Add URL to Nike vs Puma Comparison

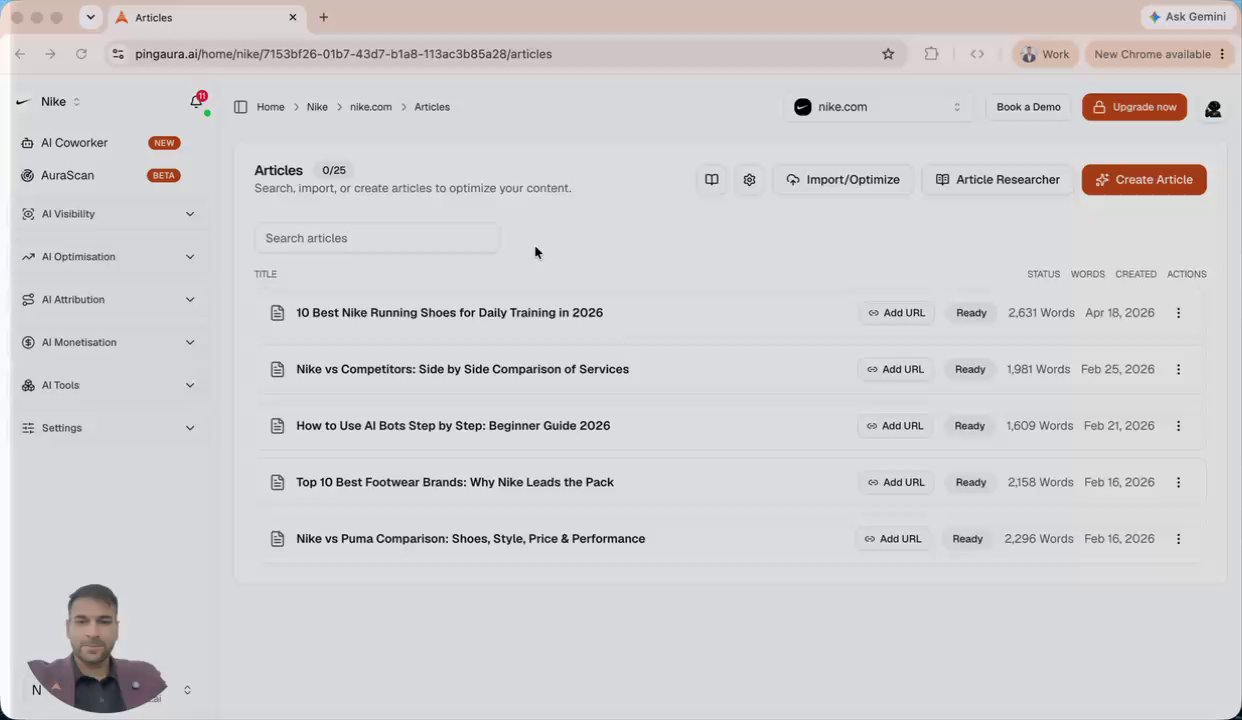(893, 539)
